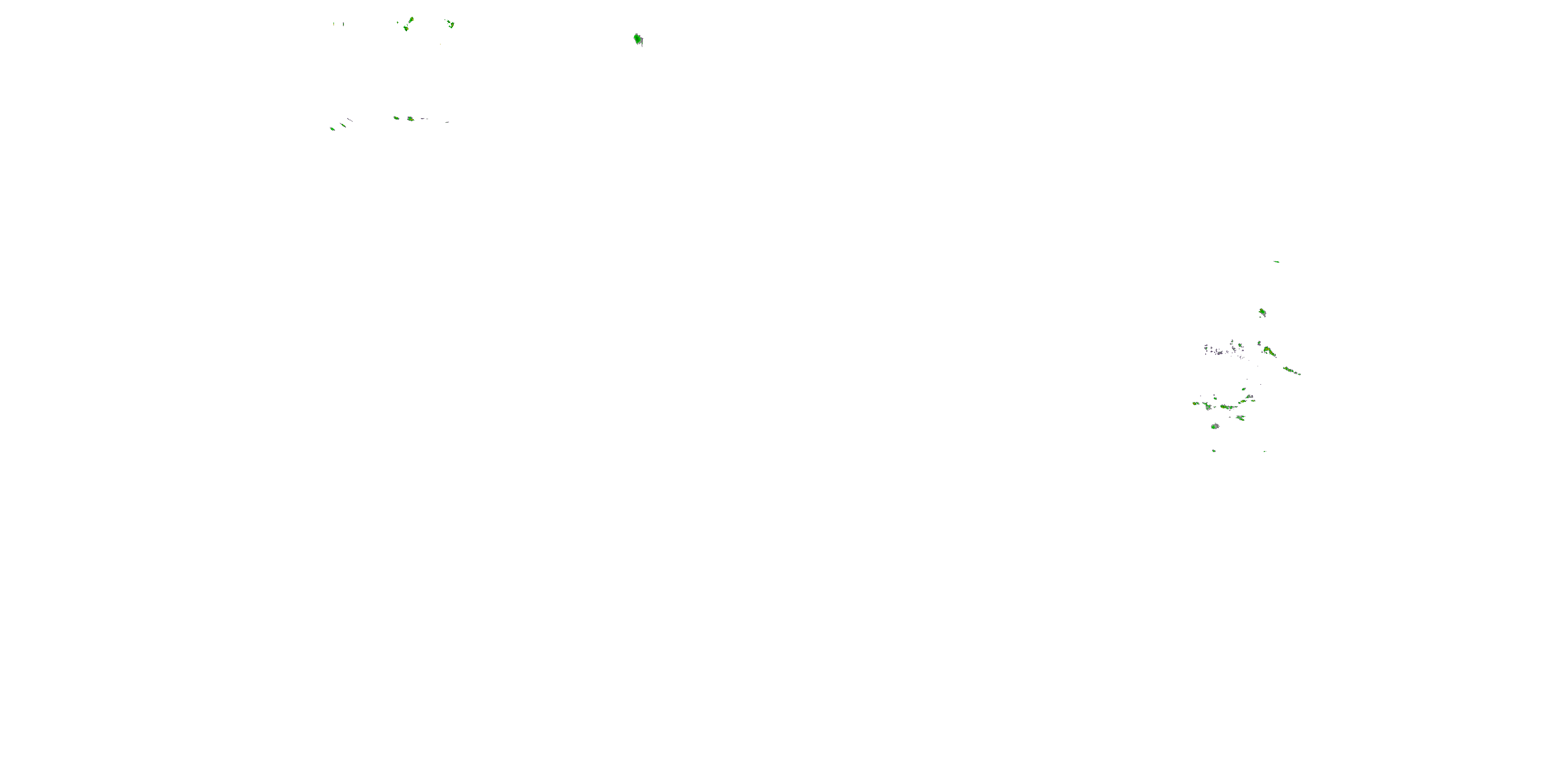Click the small green dot below the round gray blob
This screenshot has height=784, width=1568.
(1214, 451)
